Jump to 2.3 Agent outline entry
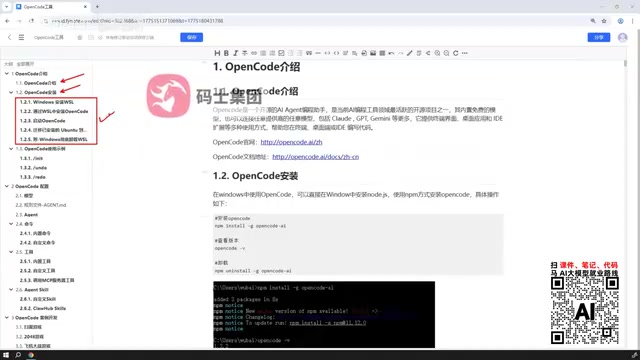The image size is (640, 360). coord(27,215)
